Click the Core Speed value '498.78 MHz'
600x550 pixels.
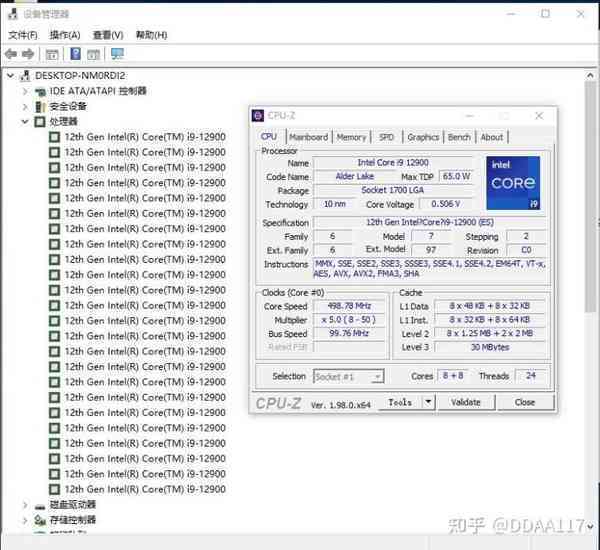click(349, 306)
